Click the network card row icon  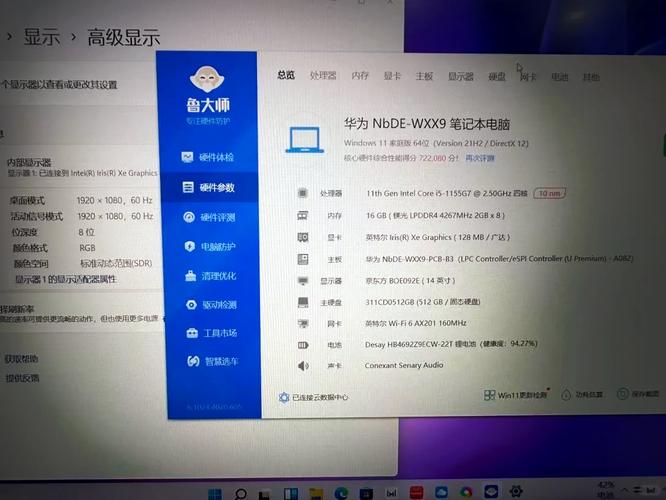(303, 324)
